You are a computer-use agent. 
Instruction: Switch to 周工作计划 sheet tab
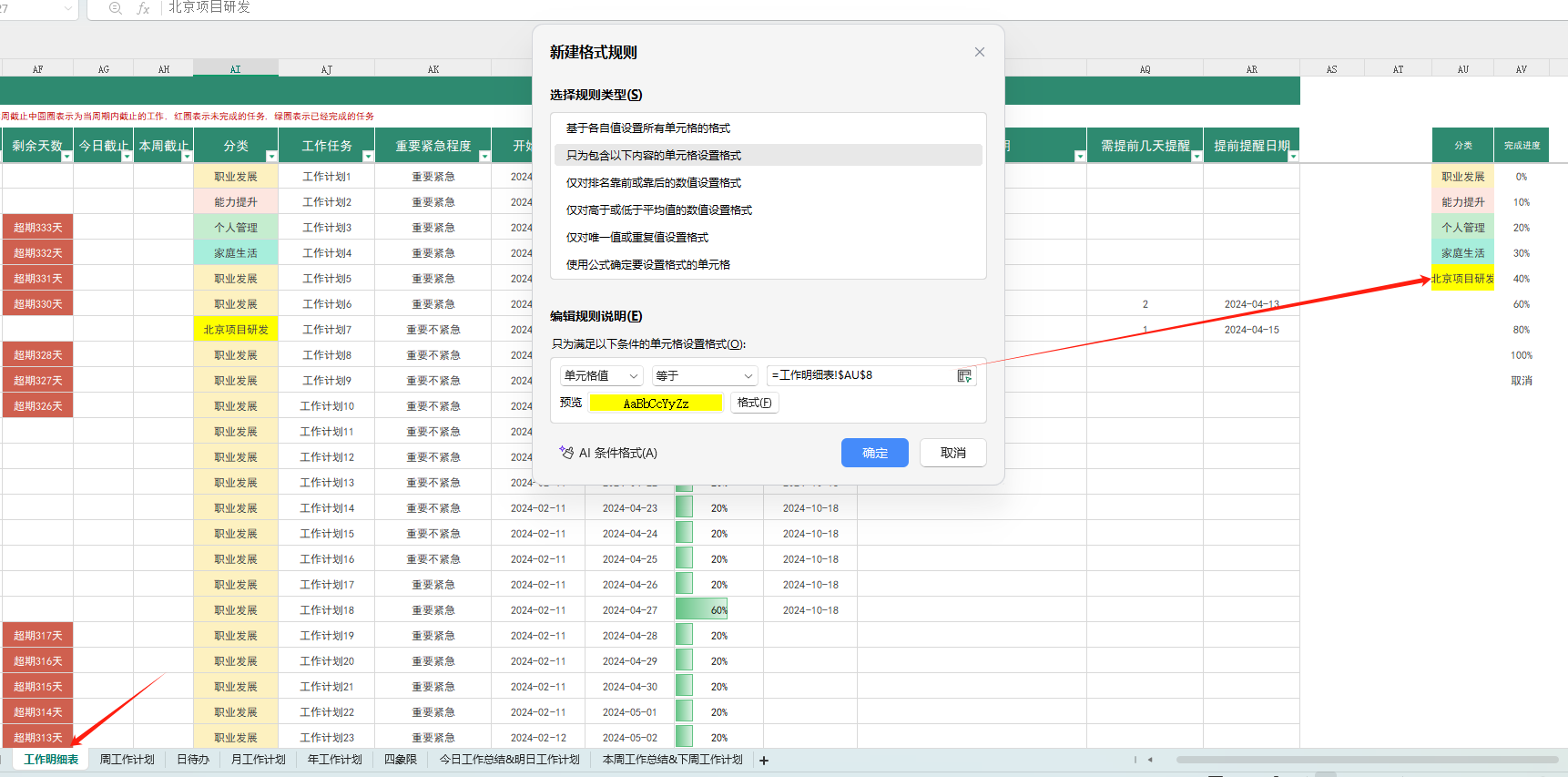click(127, 760)
